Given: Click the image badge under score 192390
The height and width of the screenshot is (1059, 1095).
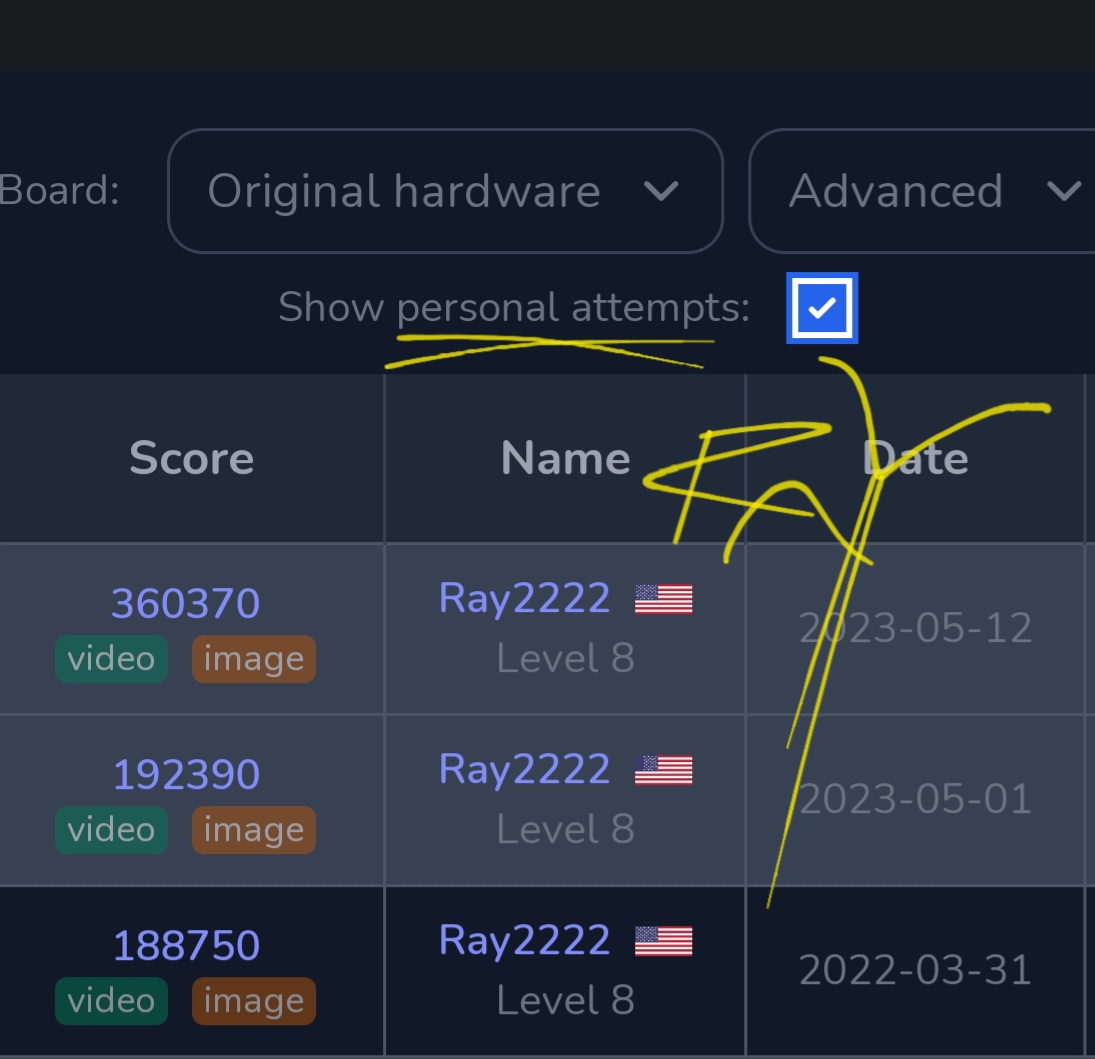Looking at the screenshot, I should click(x=253, y=830).
